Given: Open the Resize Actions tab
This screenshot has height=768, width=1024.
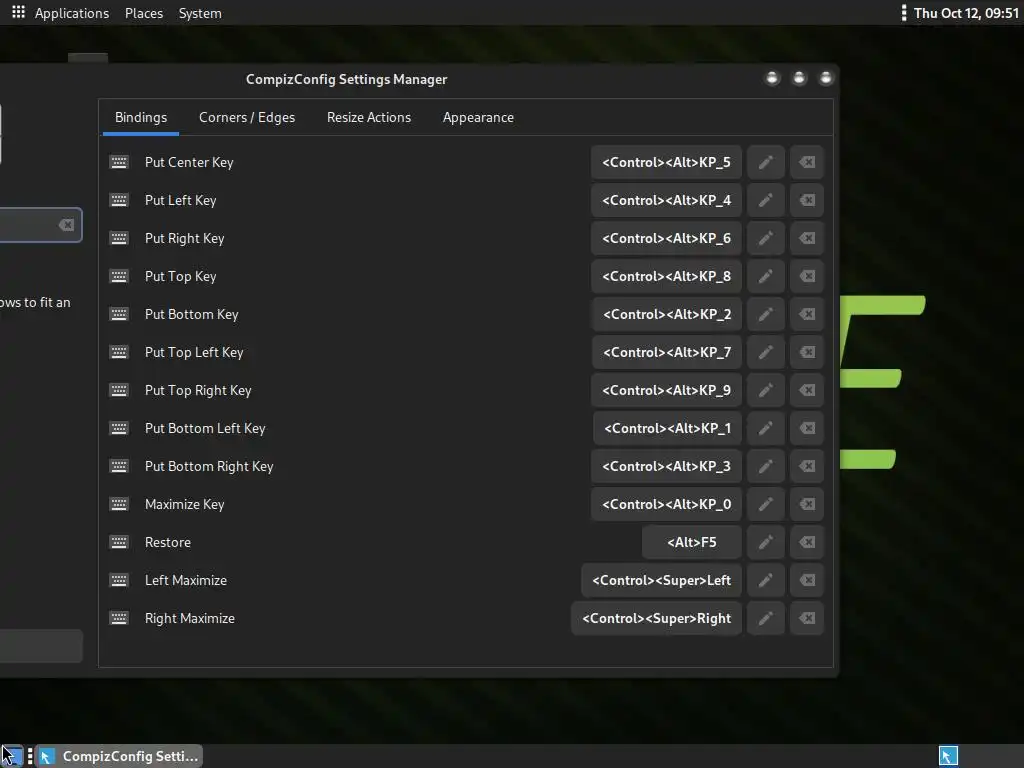Looking at the screenshot, I should (x=369, y=118).
